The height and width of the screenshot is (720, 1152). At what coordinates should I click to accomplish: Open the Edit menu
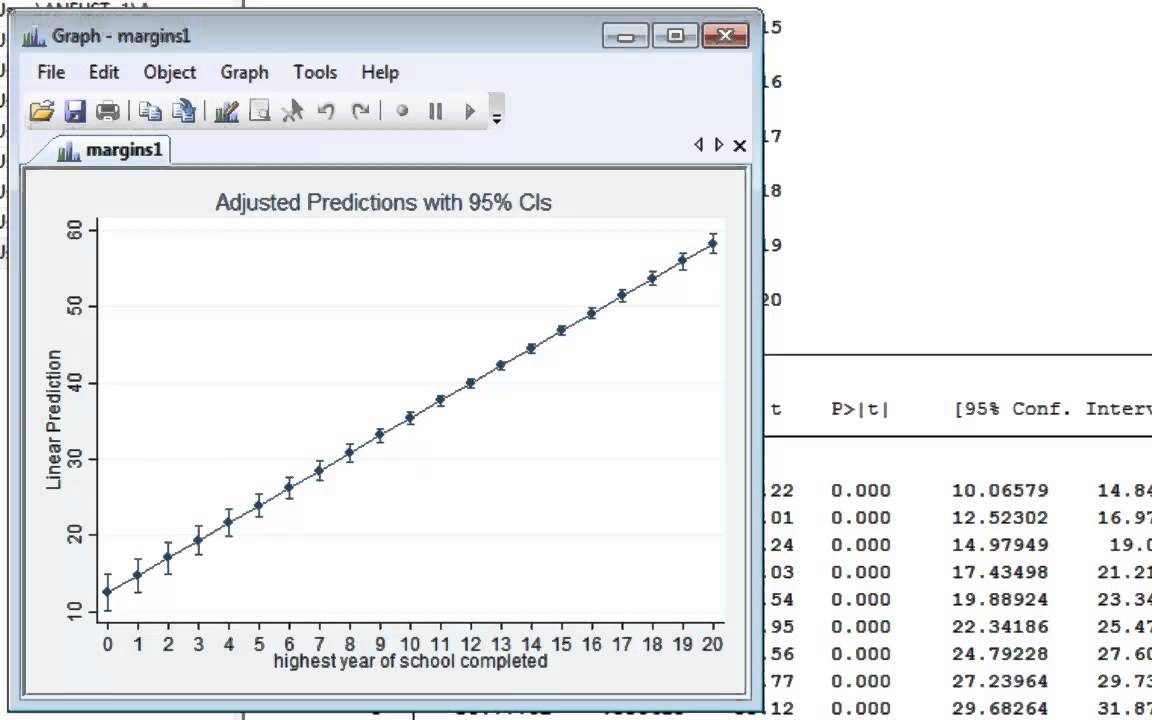click(x=104, y=72)
